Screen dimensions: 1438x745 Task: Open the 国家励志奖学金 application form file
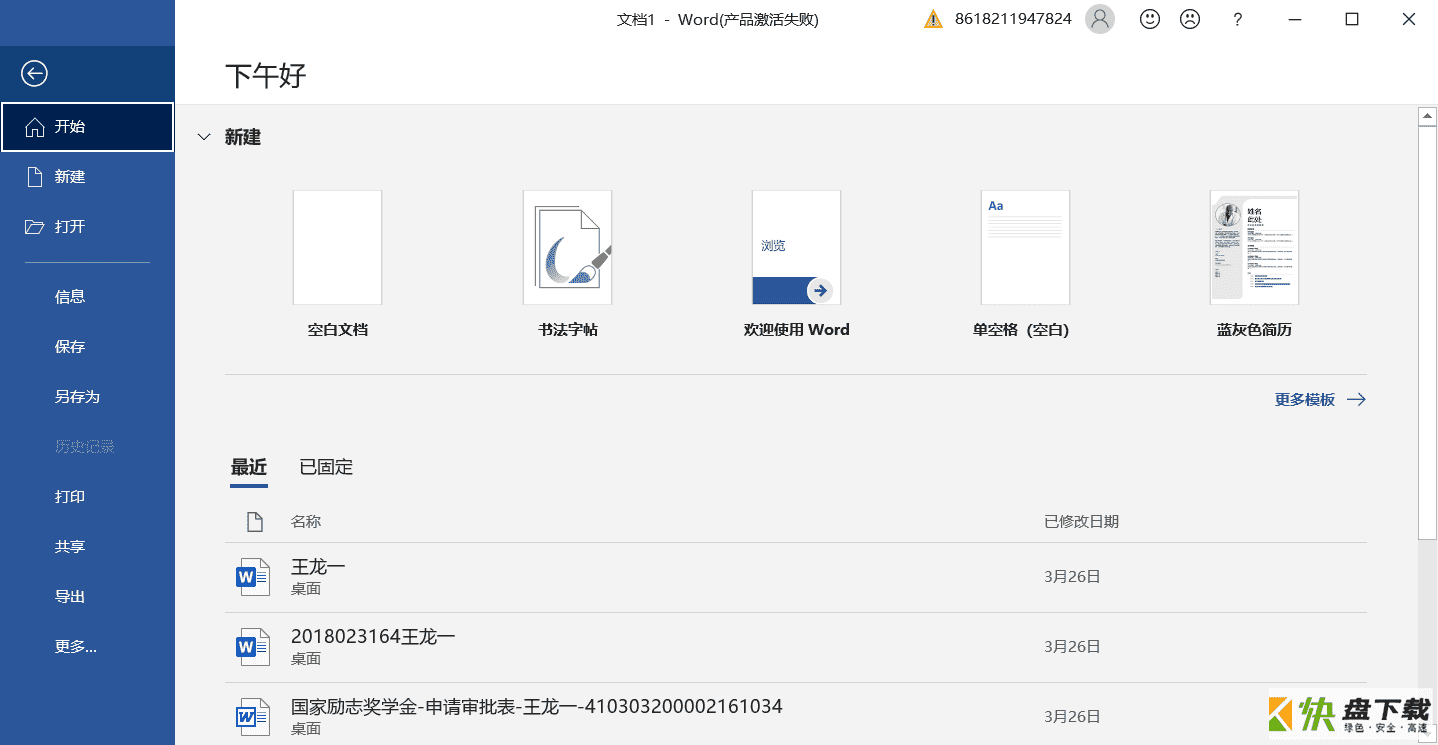point(796,714)
